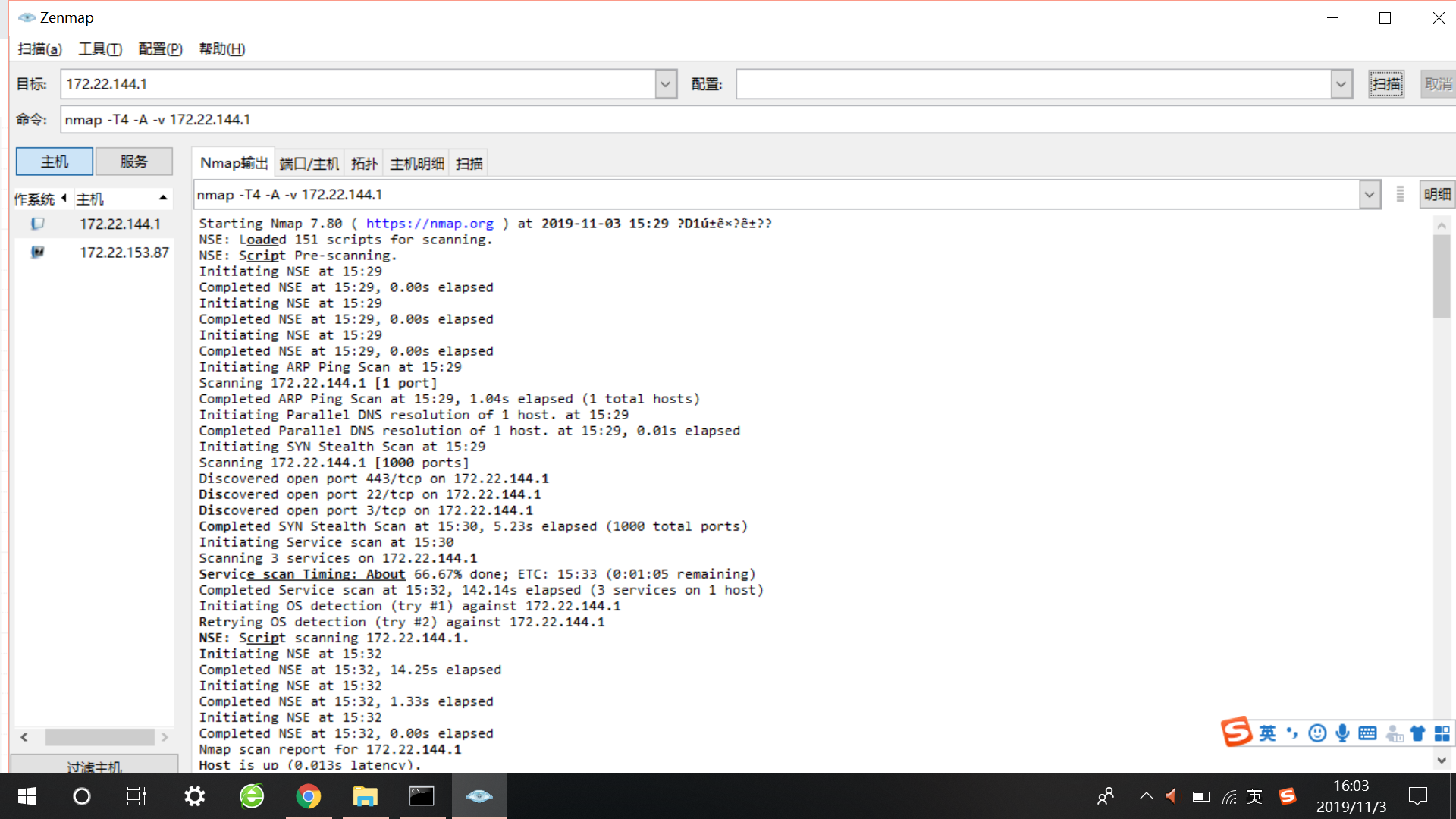Click the output options grip icon
Viewport: 1456px width, 819px height.
click(x=1400, y=195)
